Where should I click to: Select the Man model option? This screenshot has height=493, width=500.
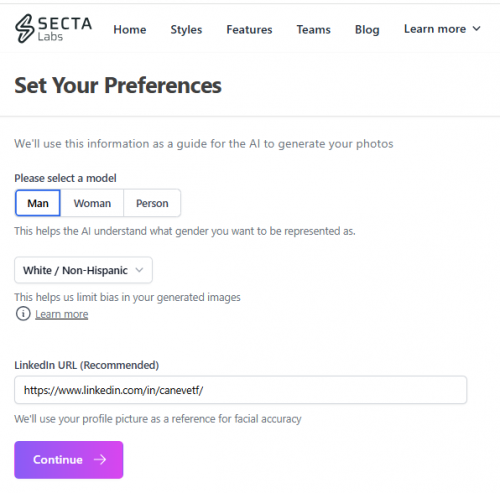coord(38,203)
